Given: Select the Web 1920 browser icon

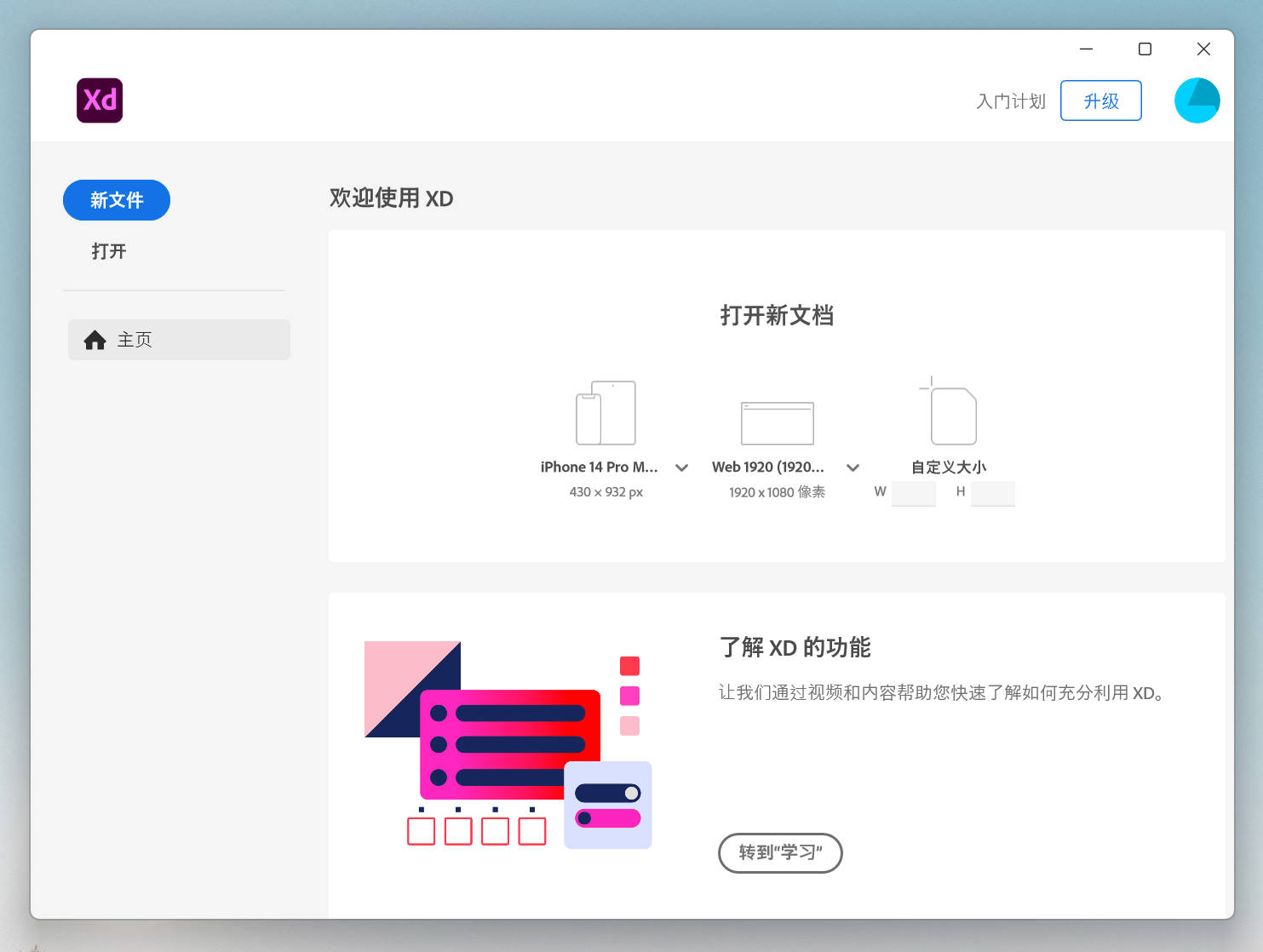Looking at the screenshot, I should click(x=777, y=423).
